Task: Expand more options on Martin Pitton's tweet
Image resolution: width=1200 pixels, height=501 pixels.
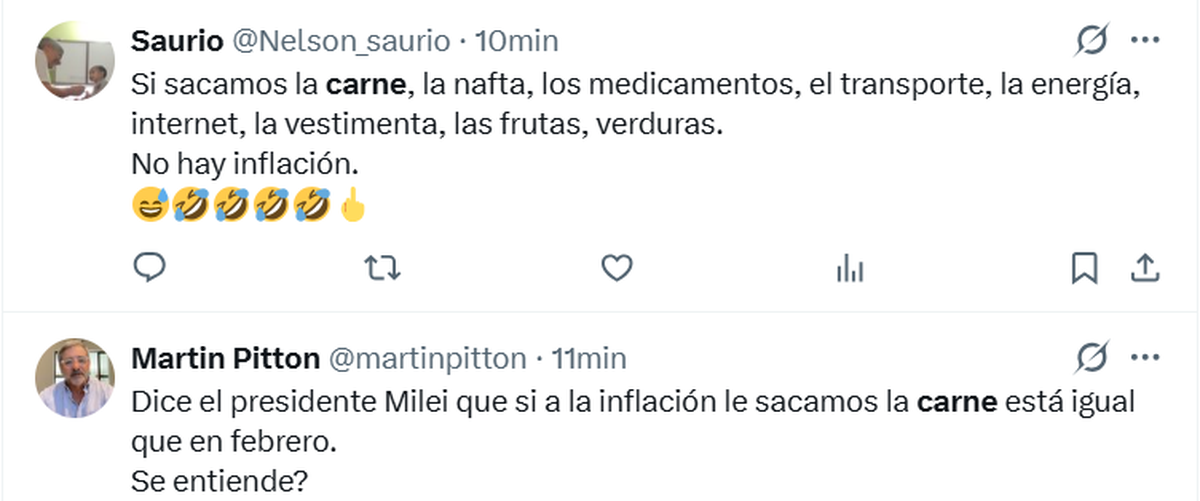Action: 1144,357
